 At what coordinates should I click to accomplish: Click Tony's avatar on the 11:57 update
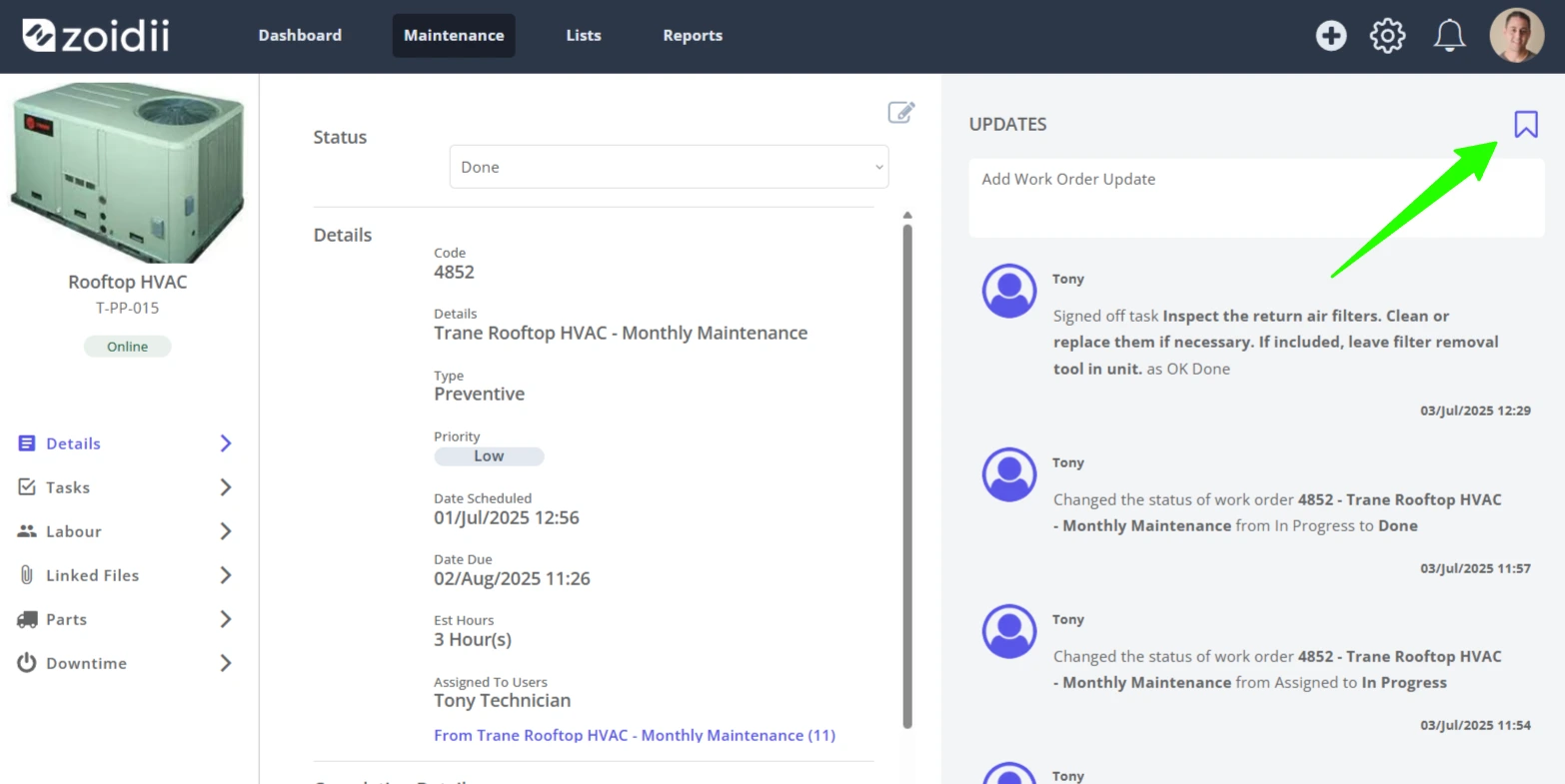click(1009, 474)
